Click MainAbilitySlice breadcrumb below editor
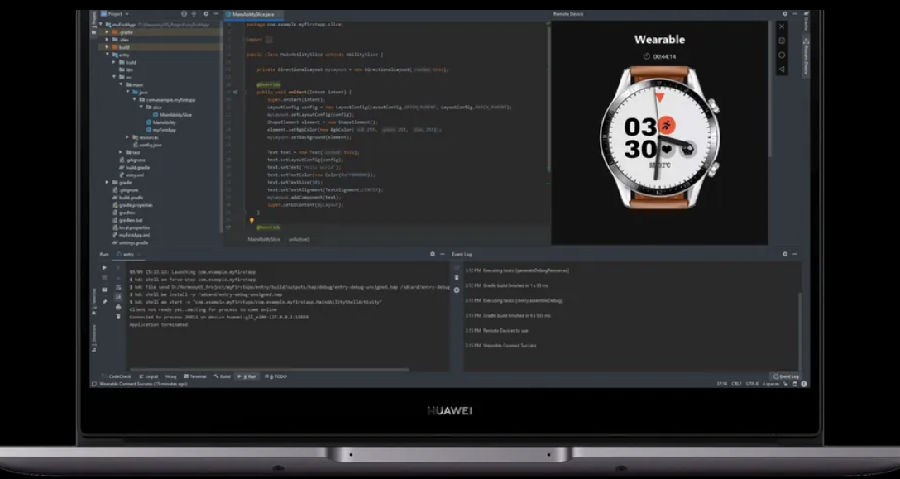Viewport: 900px width, 479px height. [x=264, y=239]
